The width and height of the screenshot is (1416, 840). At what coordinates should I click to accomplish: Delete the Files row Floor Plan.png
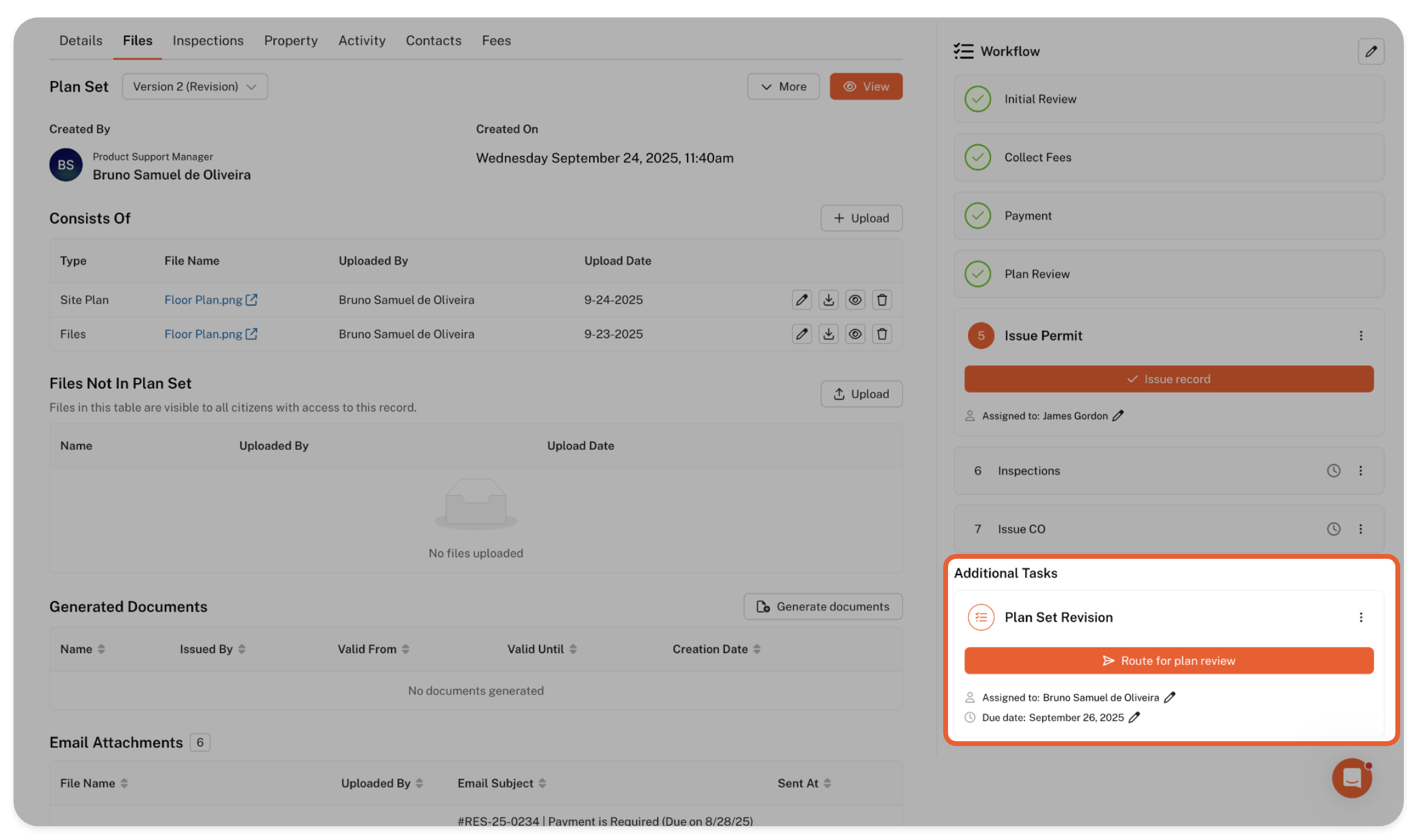[882, 334]
